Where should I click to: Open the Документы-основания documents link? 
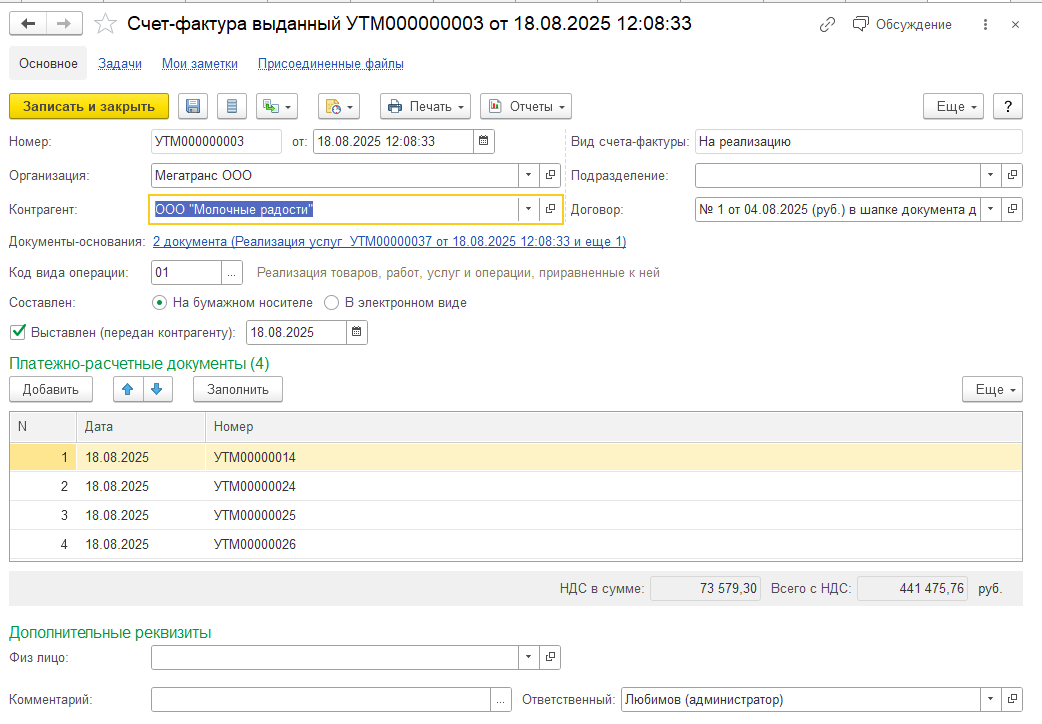point(389,241)
